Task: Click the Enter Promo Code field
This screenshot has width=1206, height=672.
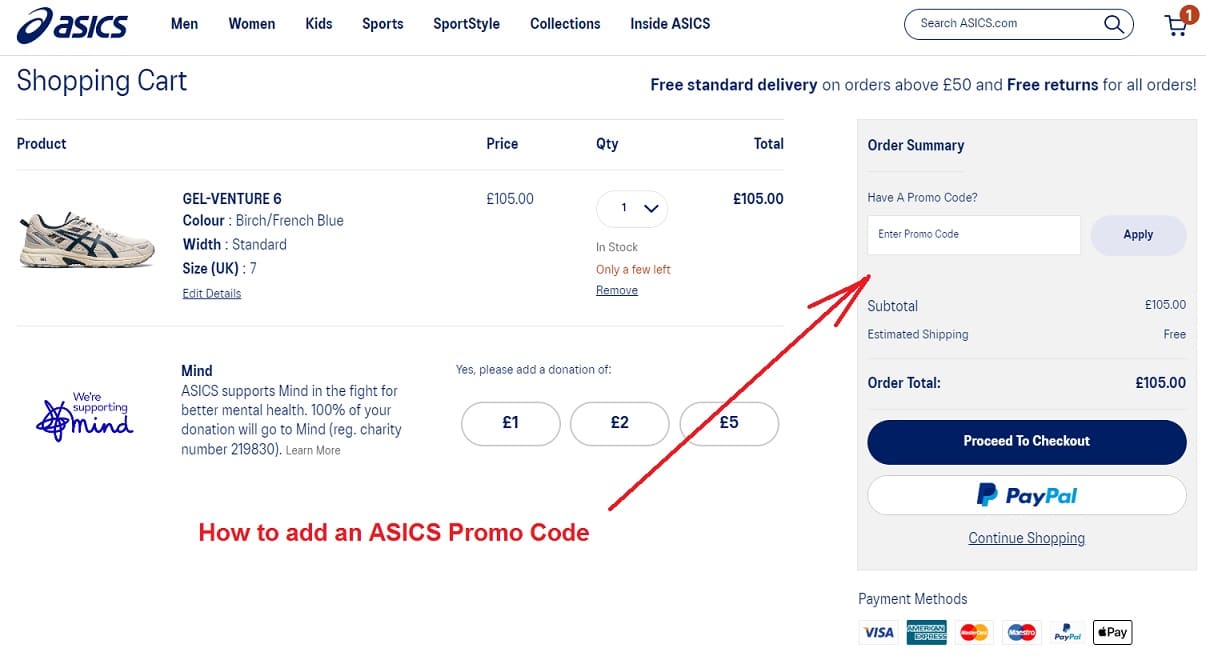Action: (973, 234)
